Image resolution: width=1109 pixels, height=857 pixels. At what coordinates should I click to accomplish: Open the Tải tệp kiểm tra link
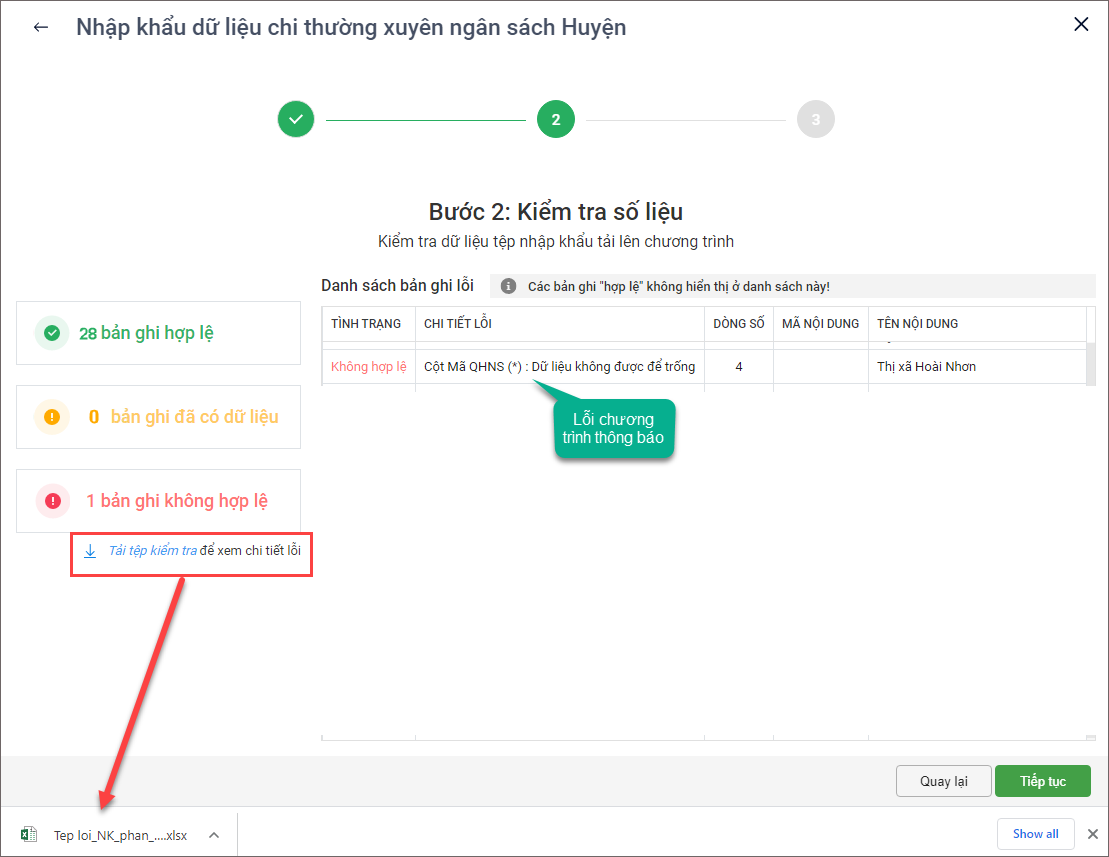click(152, 550)
